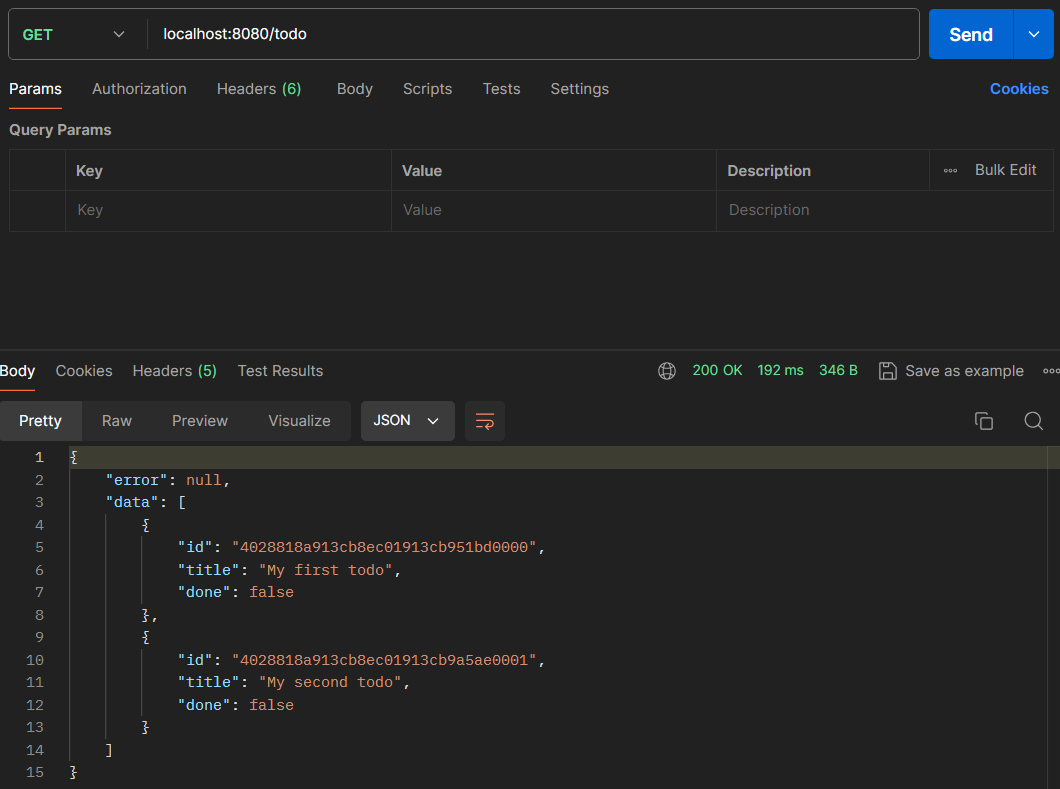
Task: Click the "My first todo" value
Action: pos(326,570)
